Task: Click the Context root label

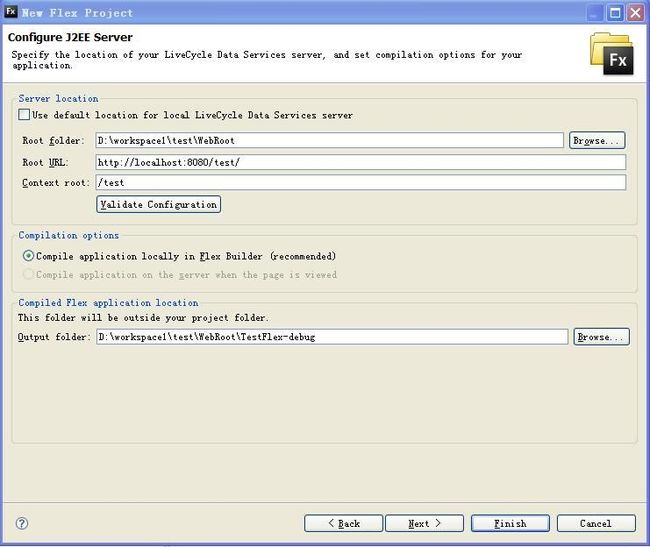Action: (56, 183)
